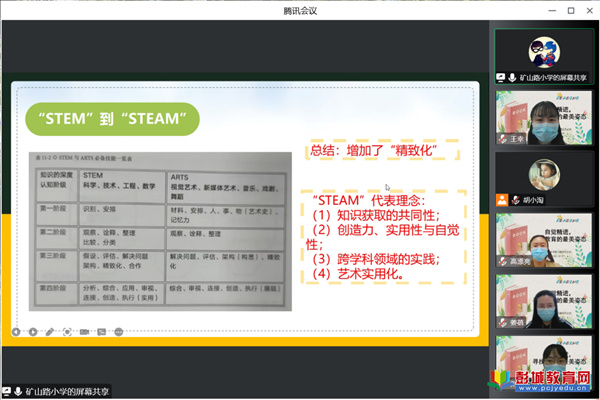This screenshot has width=600, height=400.
Task: Click the STEM column header in table
Action: click(x=93, y=175)
